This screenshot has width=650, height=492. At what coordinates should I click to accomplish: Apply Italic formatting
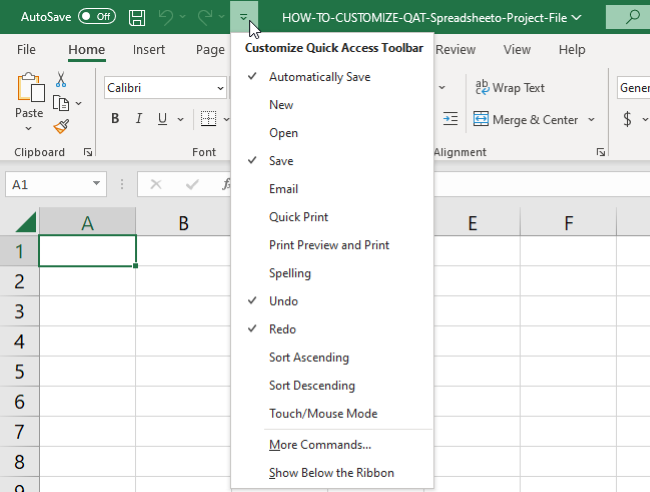138,119
